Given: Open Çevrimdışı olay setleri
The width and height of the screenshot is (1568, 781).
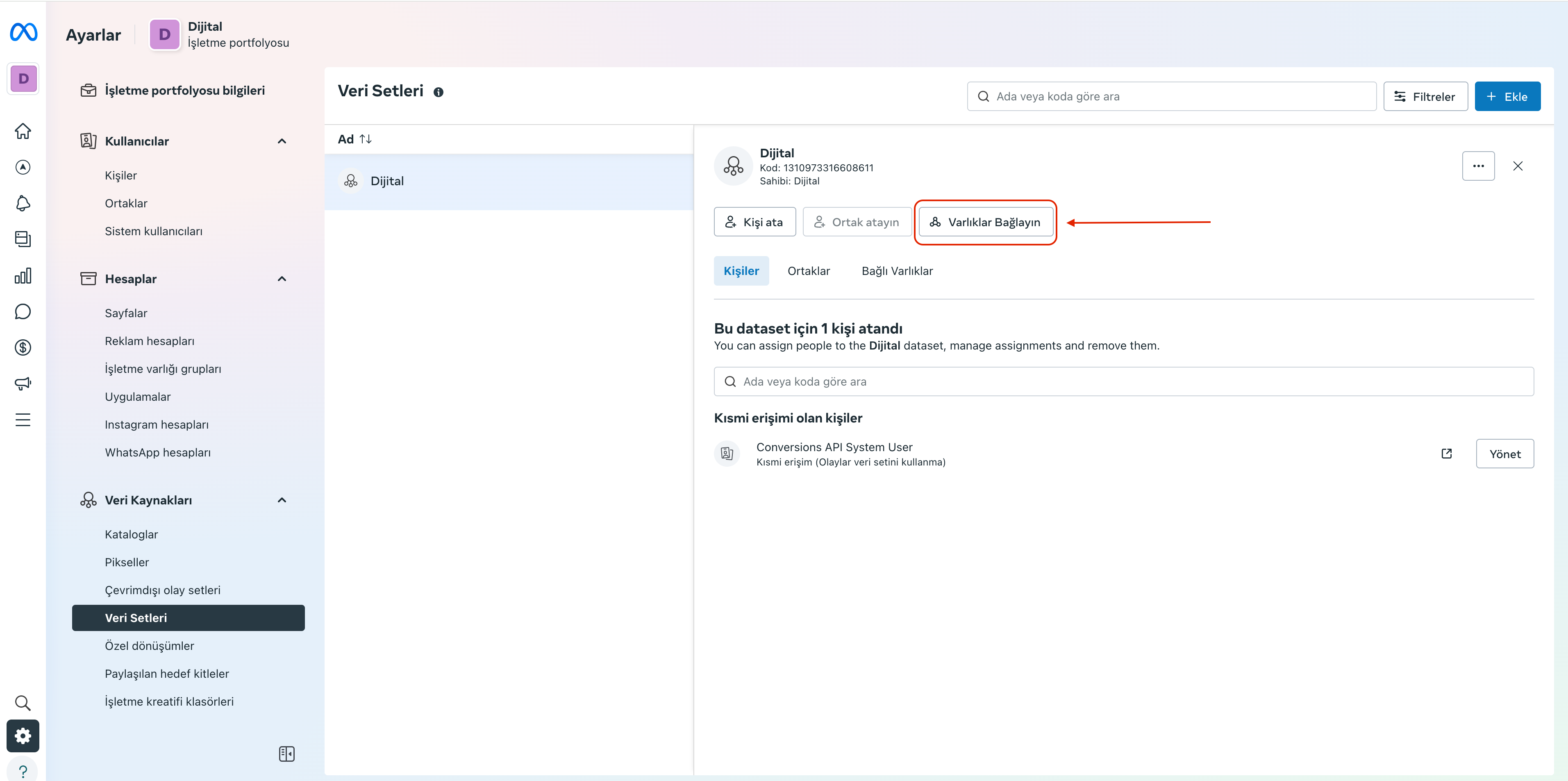Looking at the screenshot, I should pyautogui.click(x=163, y=590).
